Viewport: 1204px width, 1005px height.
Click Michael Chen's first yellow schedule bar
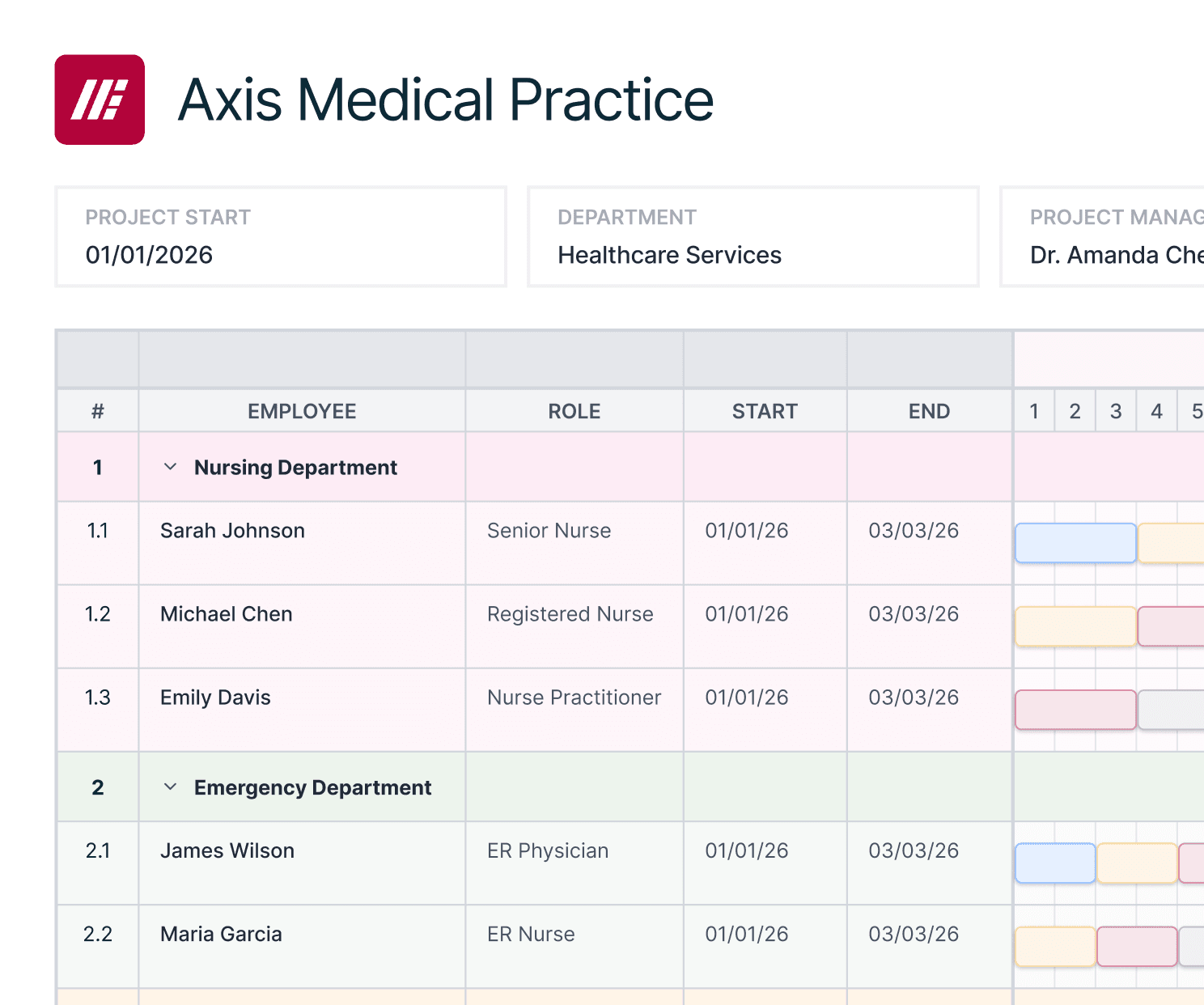click(1075, 626)
